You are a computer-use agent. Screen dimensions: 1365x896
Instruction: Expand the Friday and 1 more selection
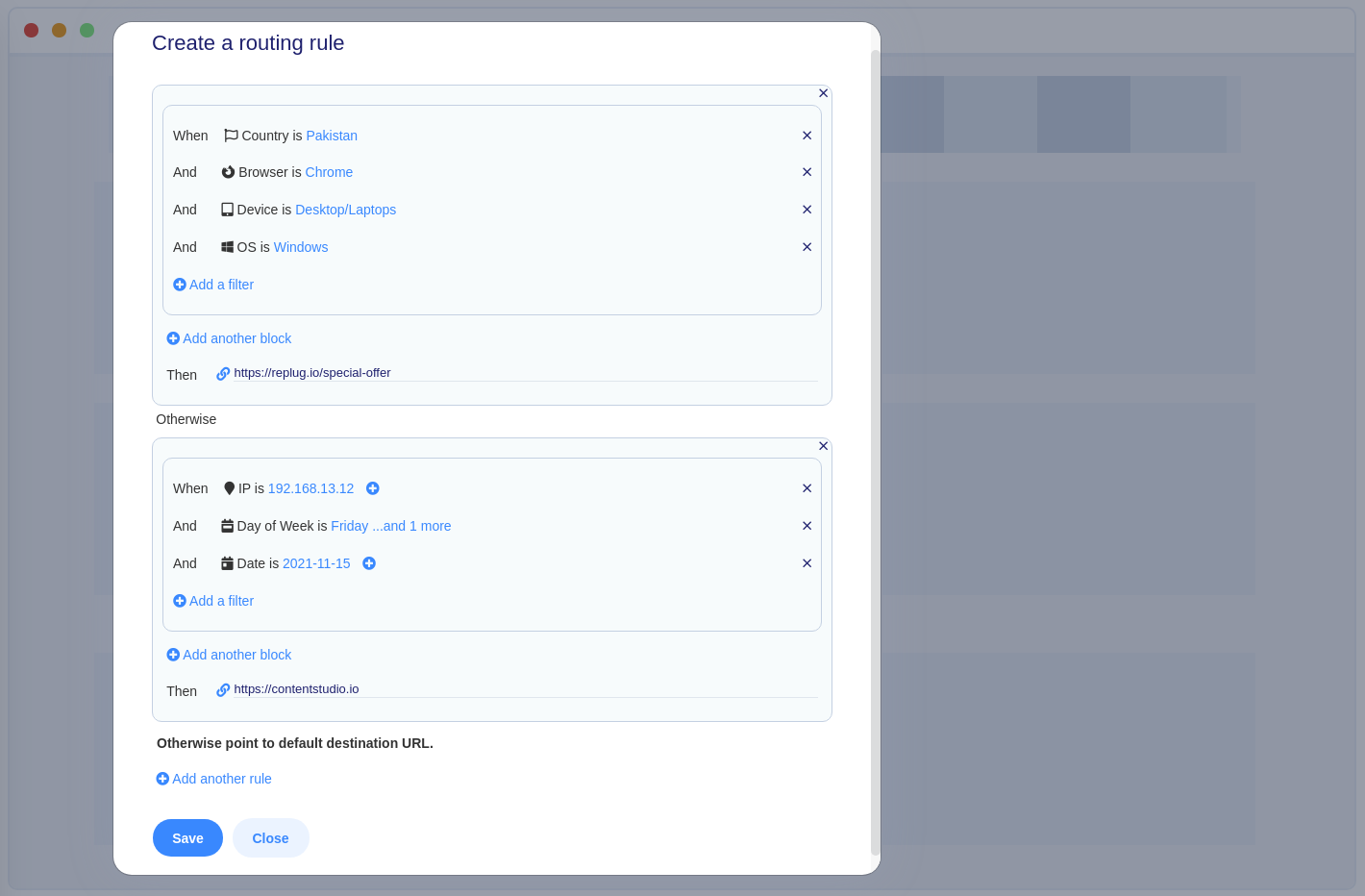(390, 526)
